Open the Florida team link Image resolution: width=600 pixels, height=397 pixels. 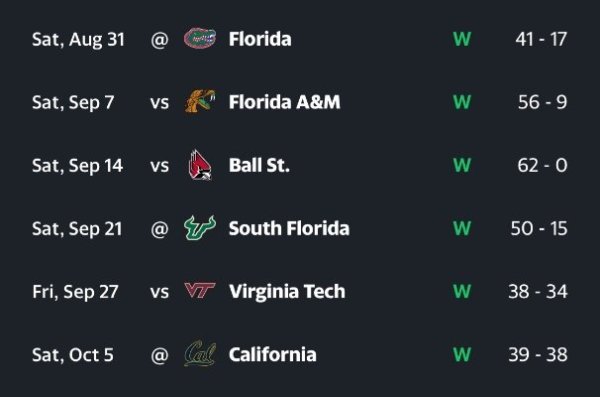pyautogui.click(x=260, y=39)
